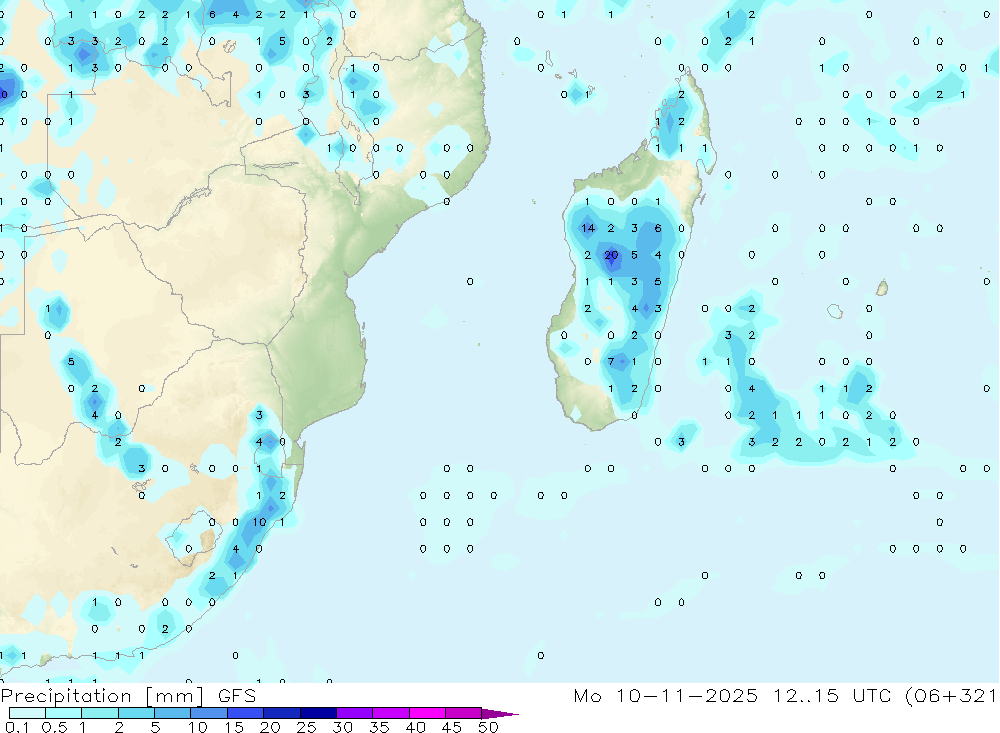Click the legend scale label 35
1000x733 pixels.
(x=379, y=727)
